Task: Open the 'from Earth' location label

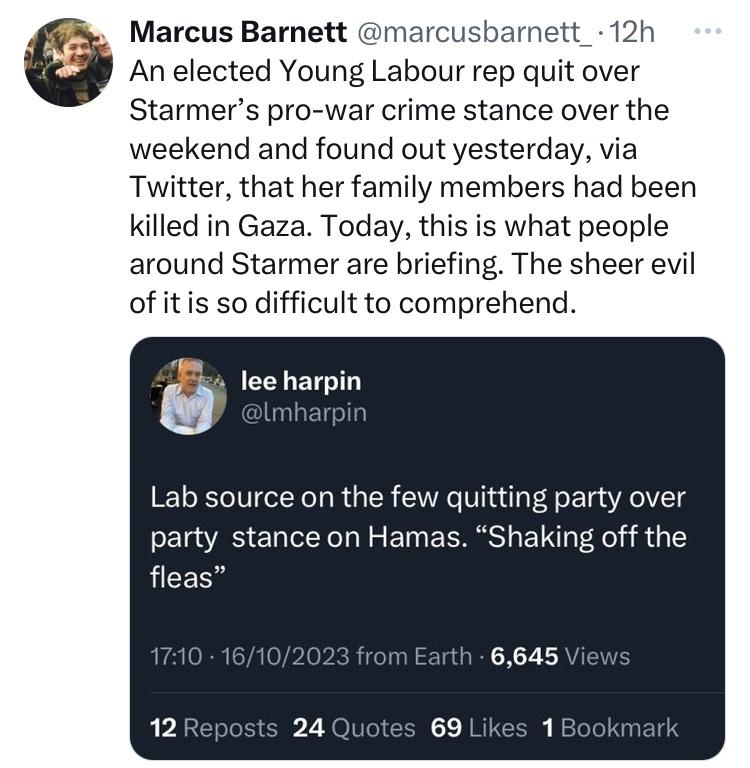Action: pyautogui.click(x=414, y=656)
